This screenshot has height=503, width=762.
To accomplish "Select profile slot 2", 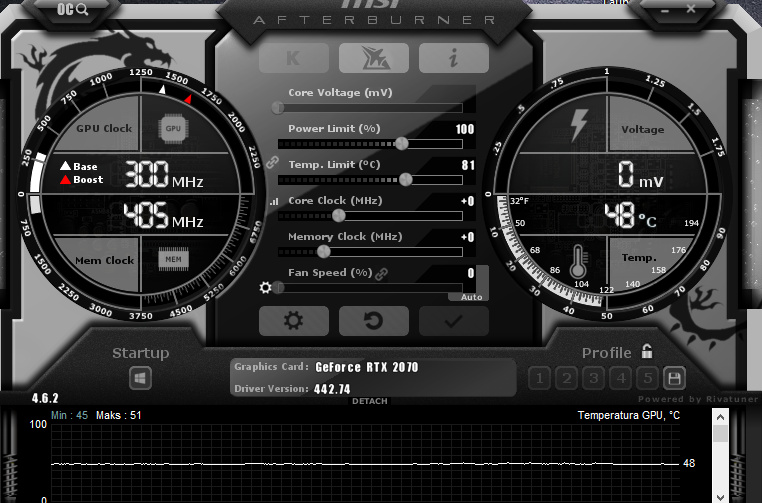I will coord(567,378).
